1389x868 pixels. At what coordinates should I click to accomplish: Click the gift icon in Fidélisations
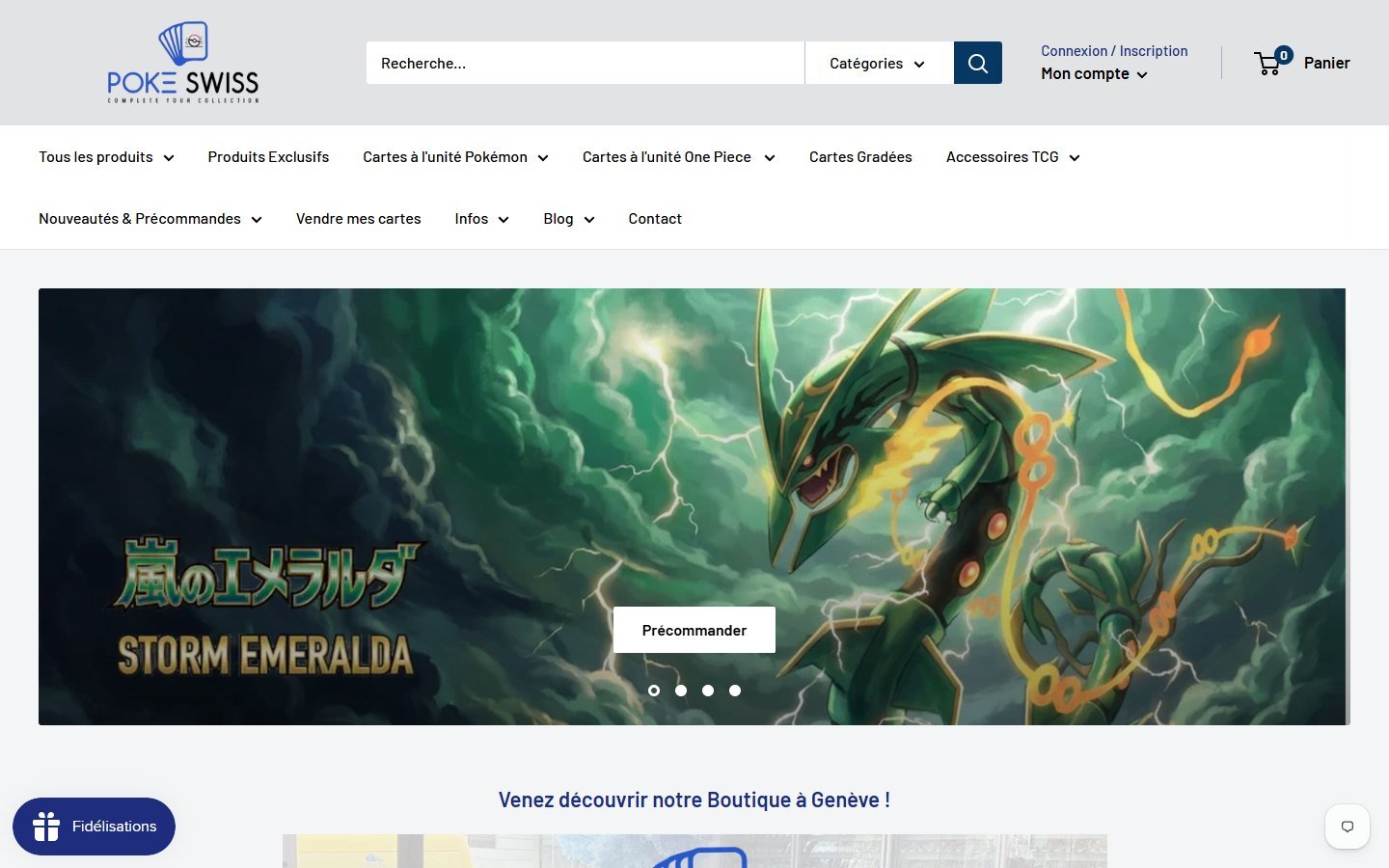tap(46, 827)
